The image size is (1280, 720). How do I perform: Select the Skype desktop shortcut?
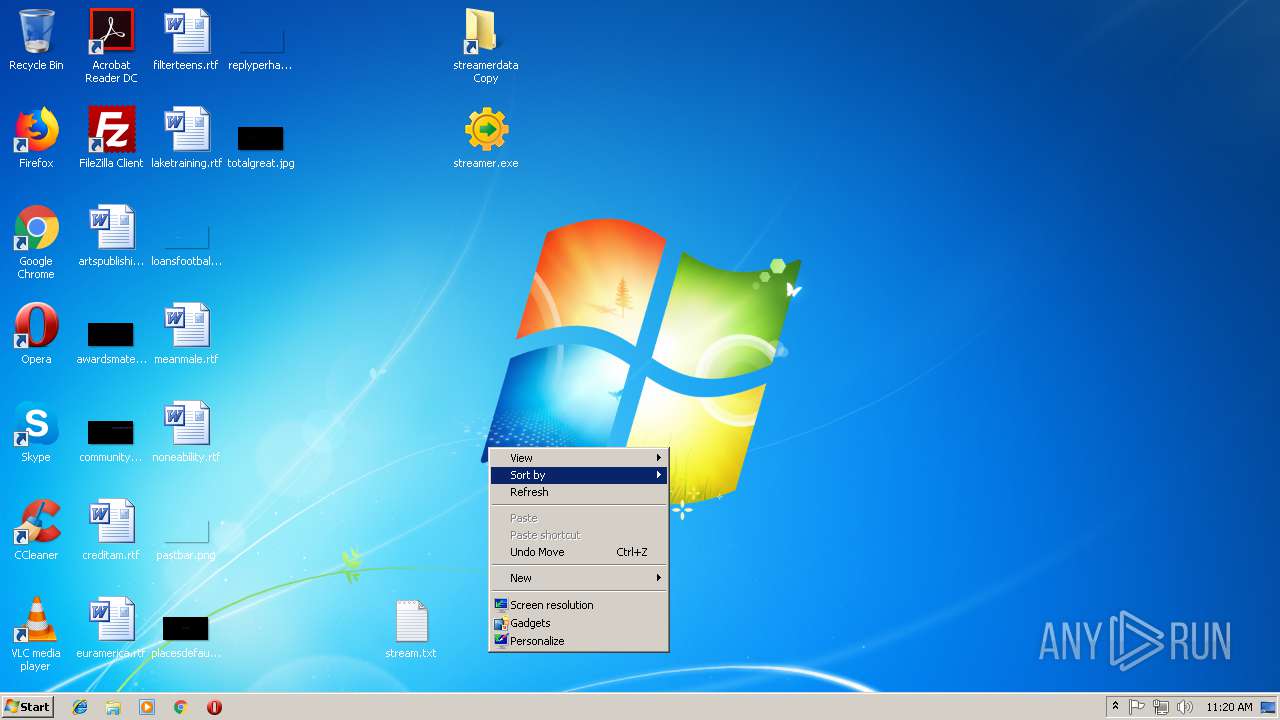tap(36, 433)
